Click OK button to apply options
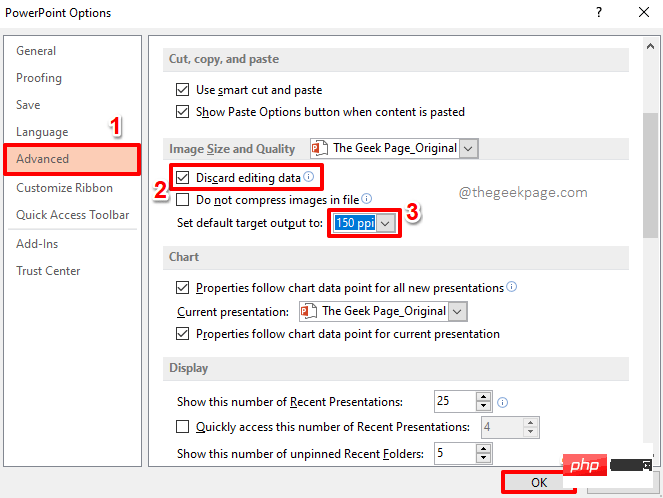The image size is (663, 498). (x=538, y=483)
